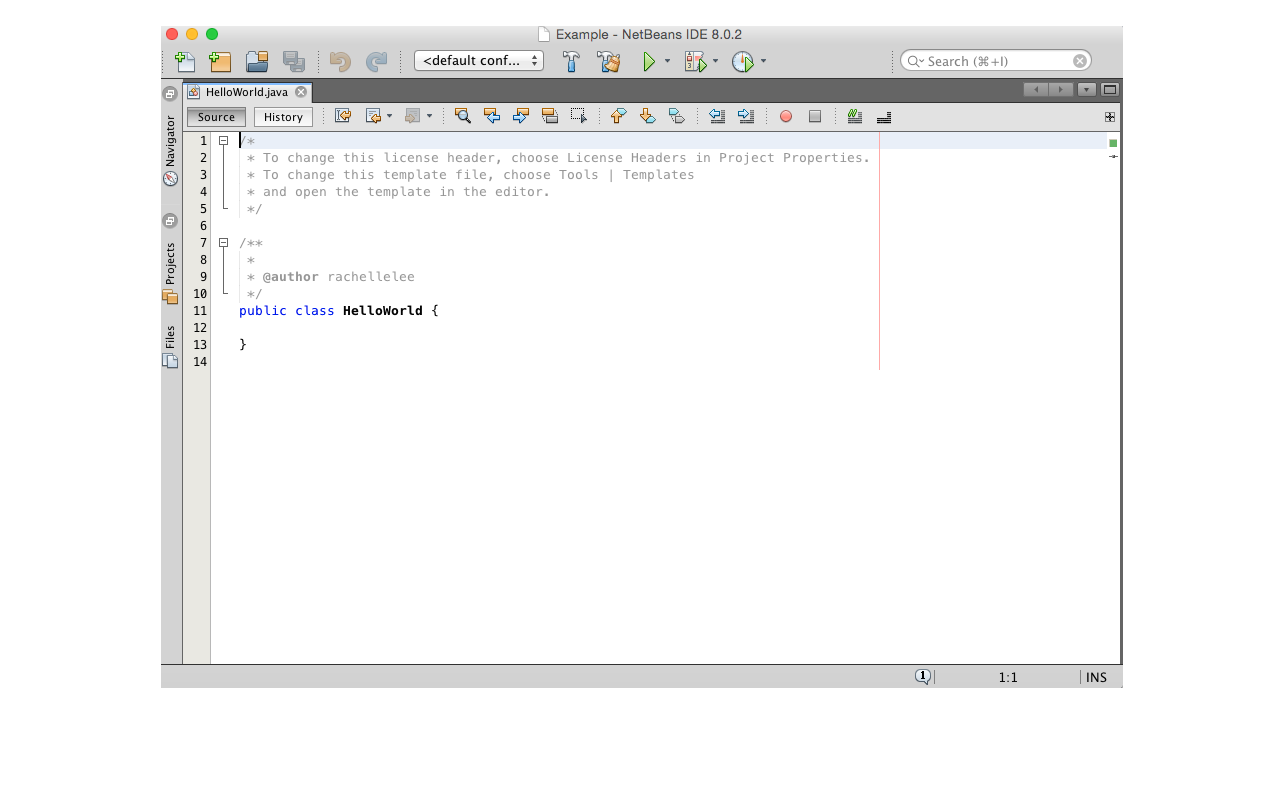
Task: Switch to the History tab
Action: 282,116
